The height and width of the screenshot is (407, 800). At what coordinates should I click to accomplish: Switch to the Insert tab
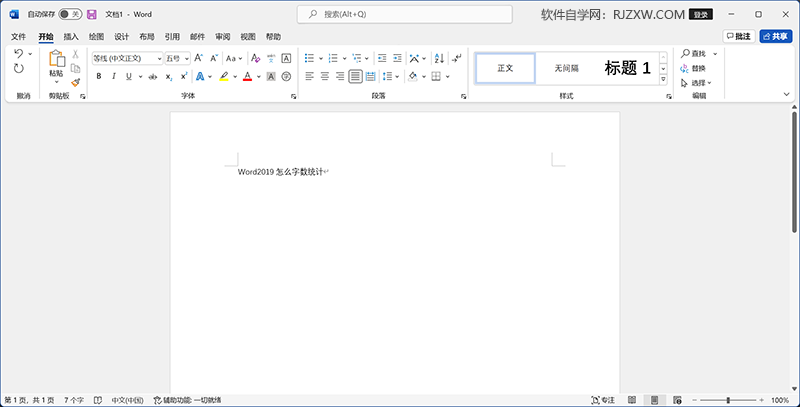tap(71, 37)
